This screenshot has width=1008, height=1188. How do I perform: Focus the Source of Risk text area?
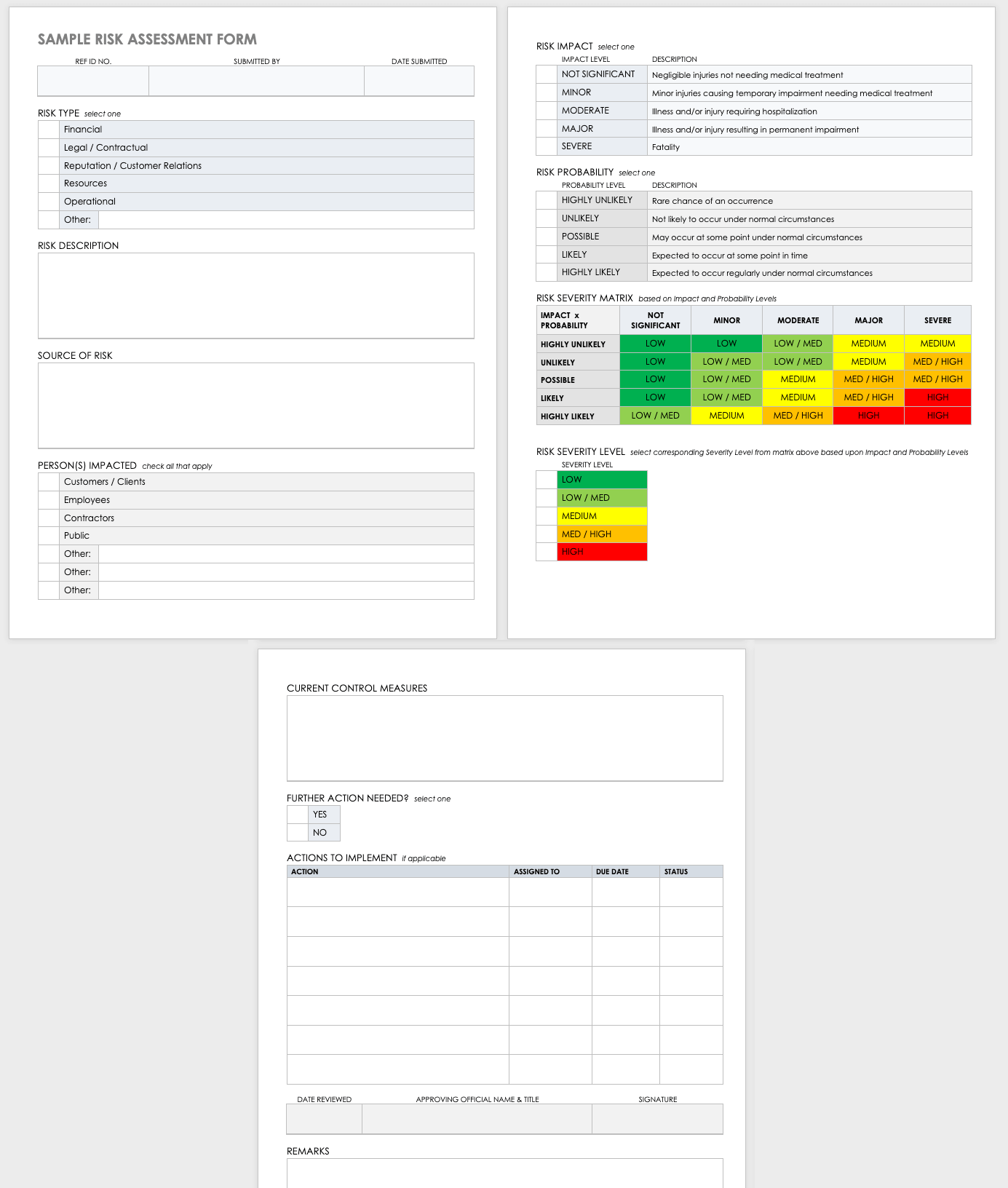click(x=255, y=405)
